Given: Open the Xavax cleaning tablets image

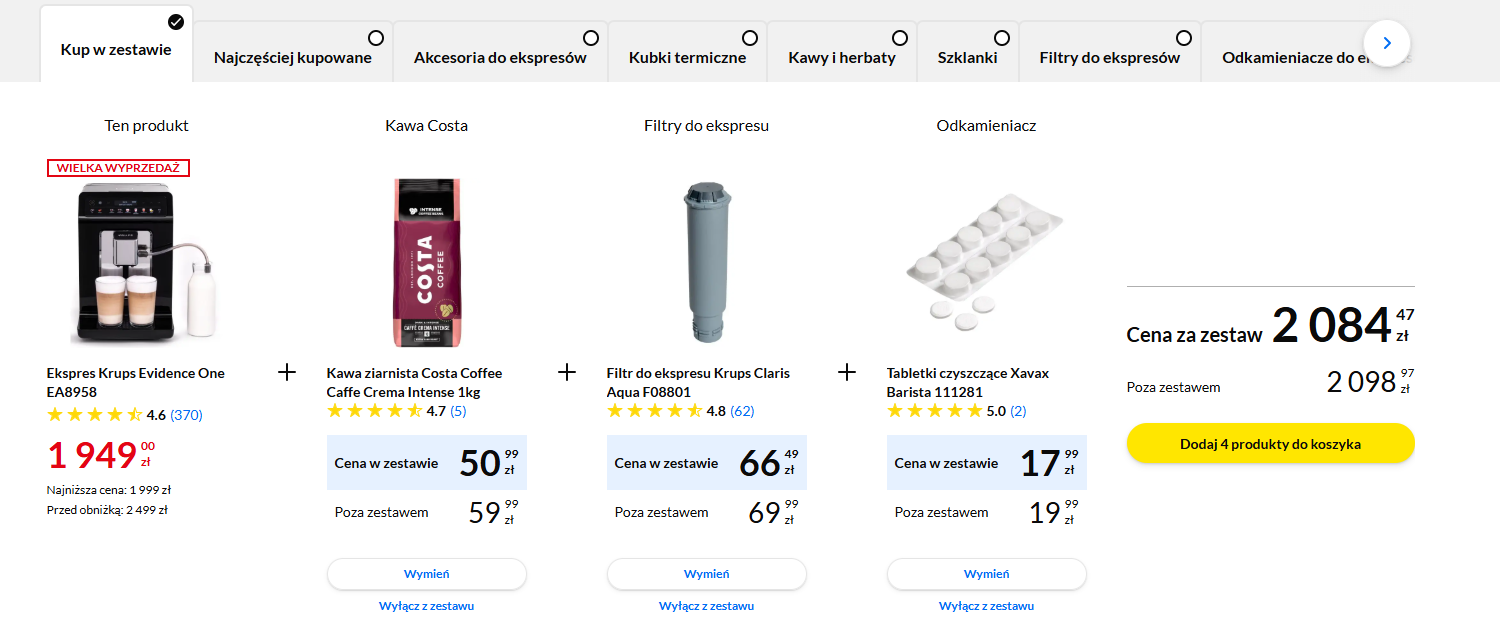Looking at the screenshot, I should (x=985, y=260).
